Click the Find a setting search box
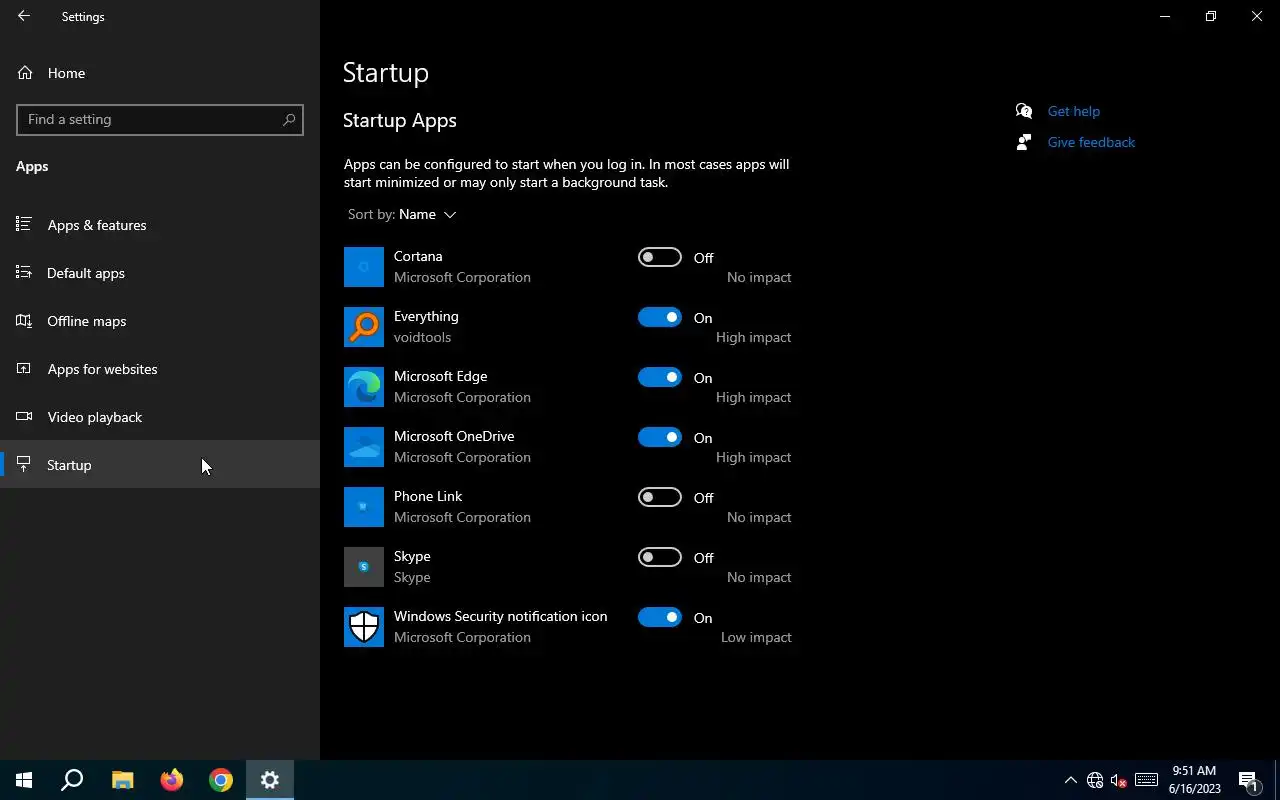This screenshot has width=1280, height=800. [150, 119]
